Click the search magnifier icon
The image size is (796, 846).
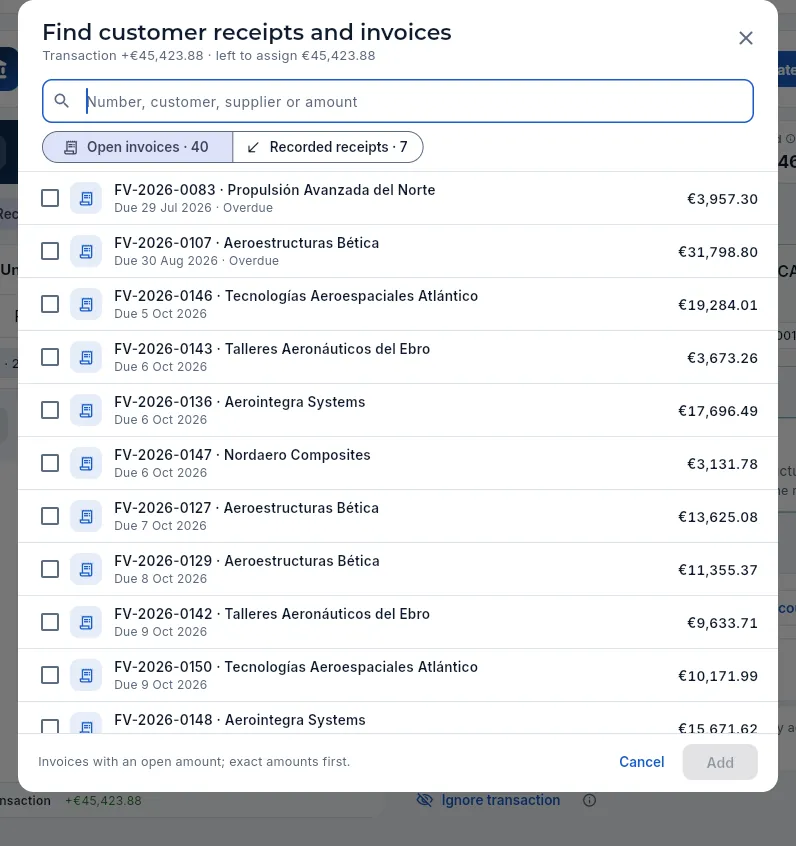click(62, 101)
